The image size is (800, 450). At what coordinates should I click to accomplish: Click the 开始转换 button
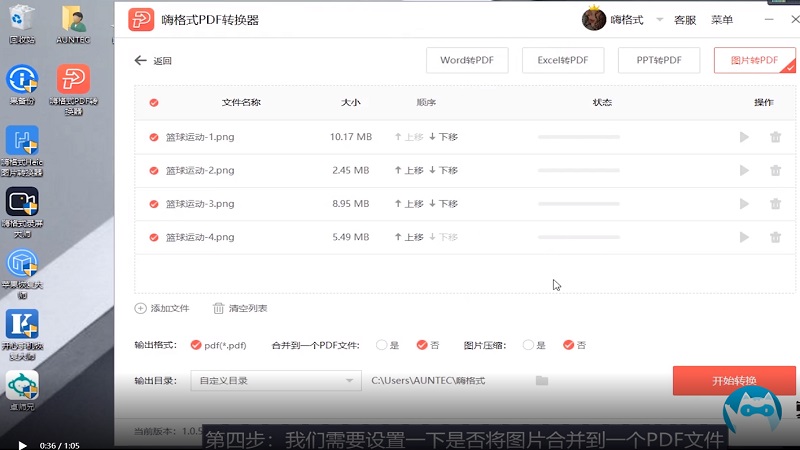734,381
